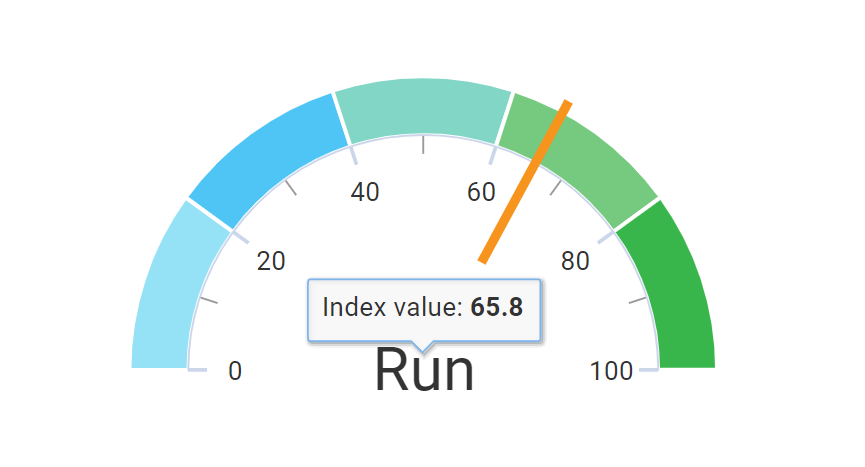Select the Run title text
The image size is (865, 467).
click(x=424, y=370)
